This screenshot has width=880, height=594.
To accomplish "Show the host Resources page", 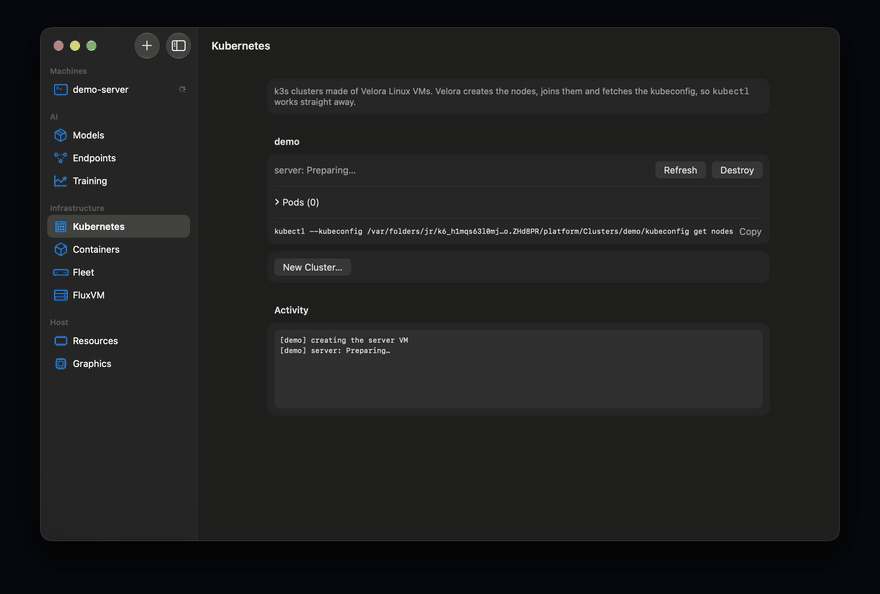I will click(118, 341).
